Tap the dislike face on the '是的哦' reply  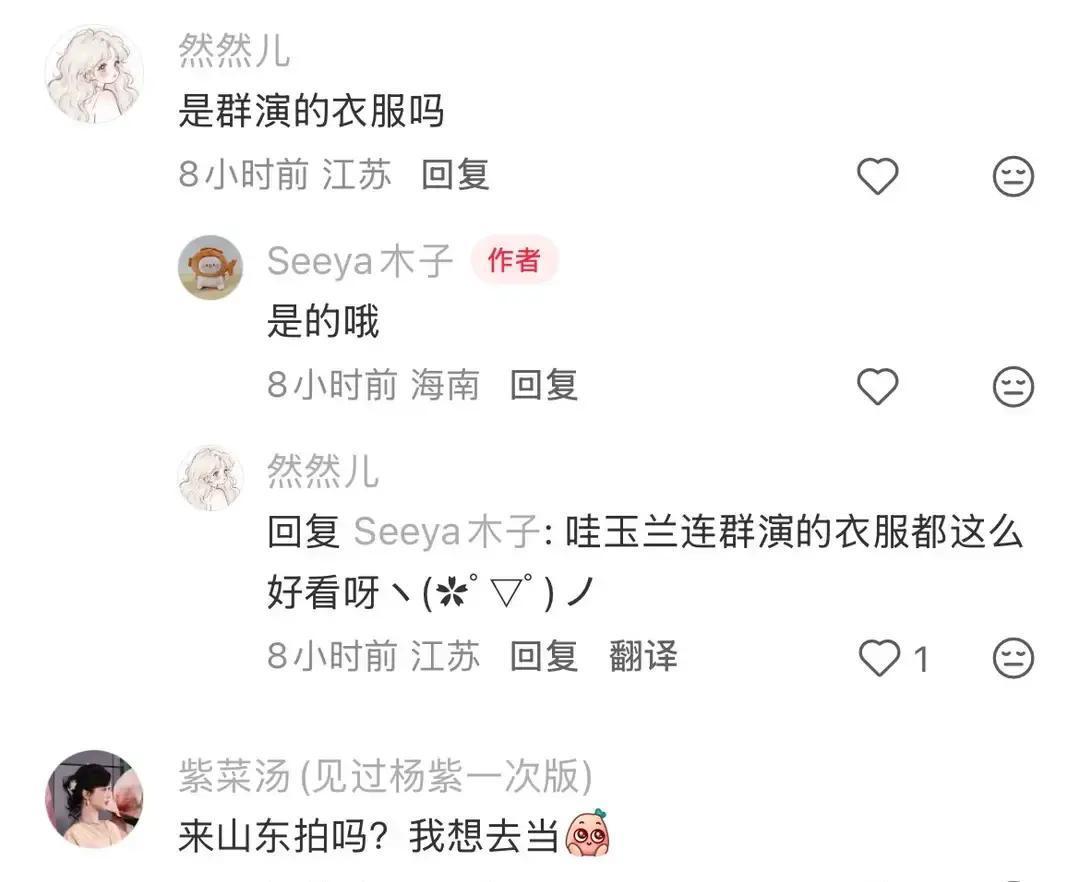tap(1013, 386)
